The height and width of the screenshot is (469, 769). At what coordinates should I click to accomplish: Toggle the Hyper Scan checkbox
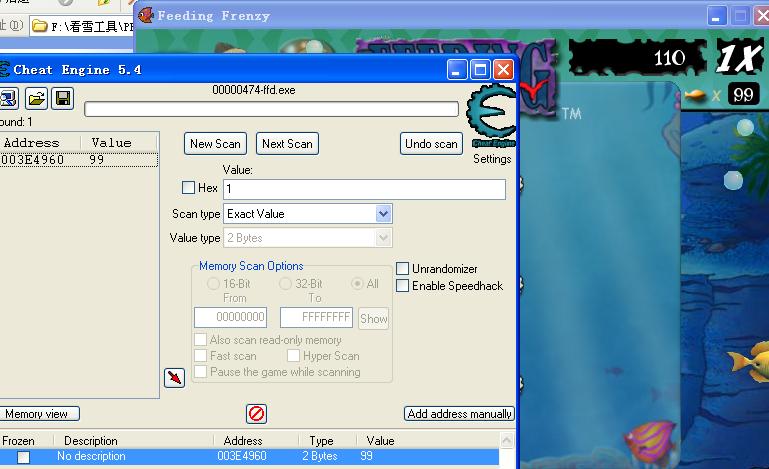(x=293, y=355)
